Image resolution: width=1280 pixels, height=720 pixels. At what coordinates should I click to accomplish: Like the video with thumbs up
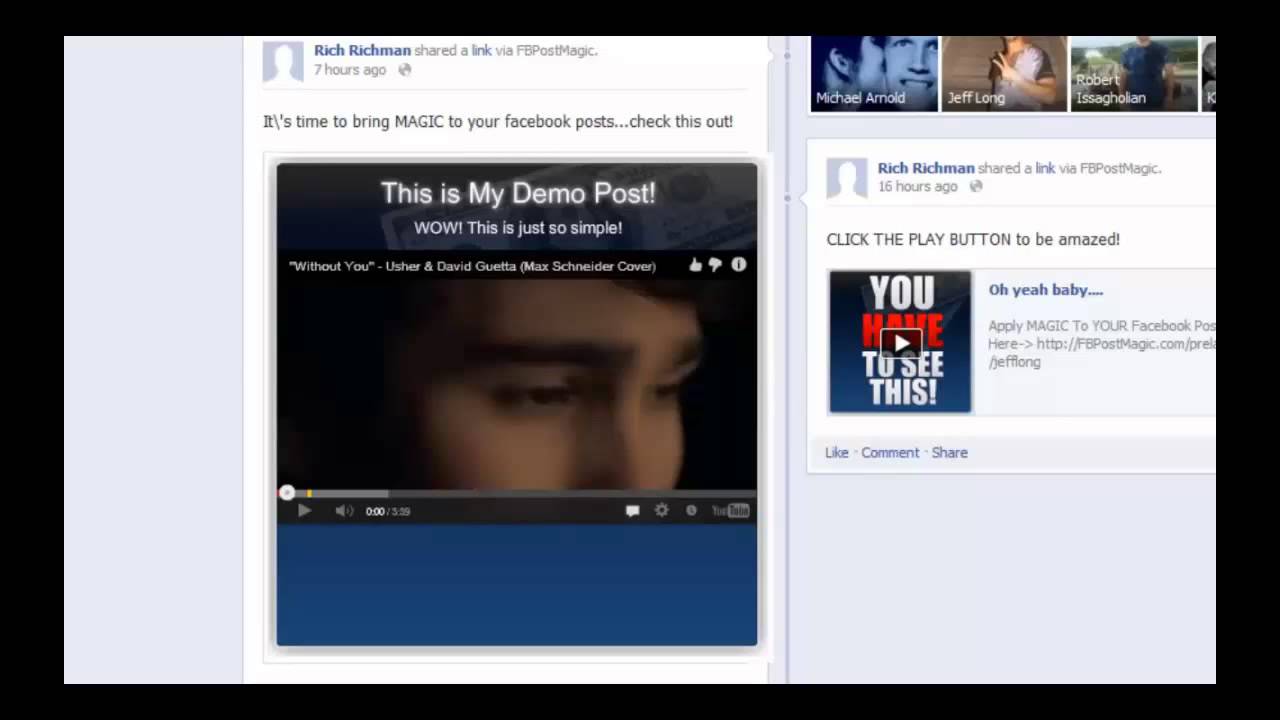[696, 264]
